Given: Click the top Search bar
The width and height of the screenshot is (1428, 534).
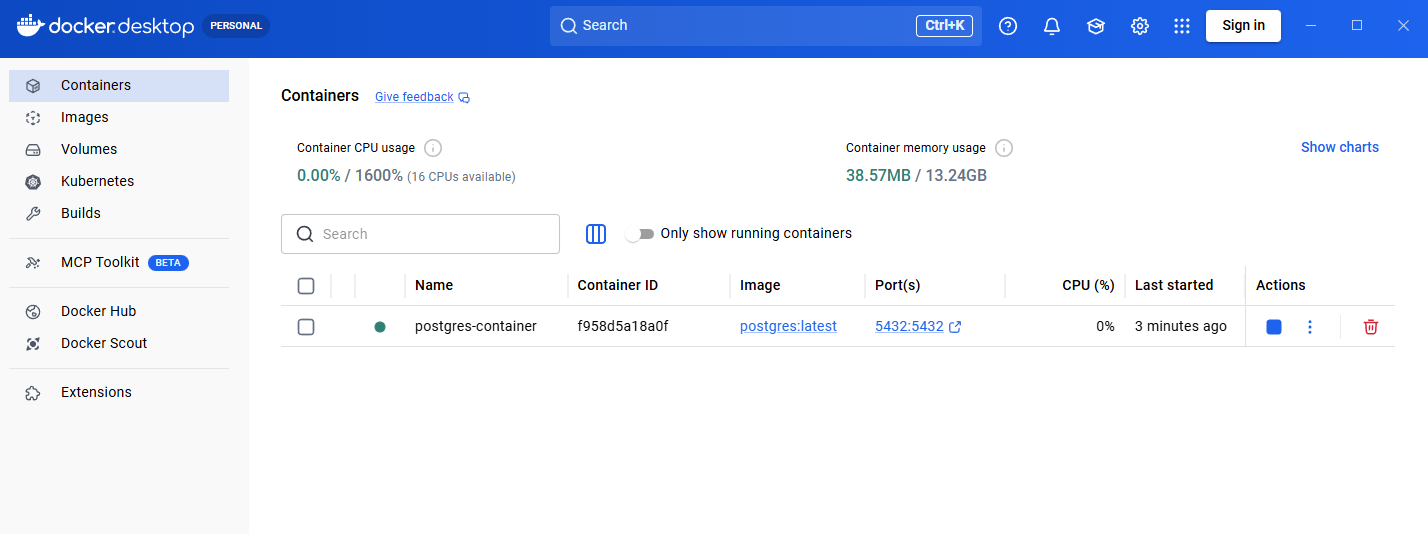Looking at the screenshot, I should pyautogui.click(x=765, y=26).
